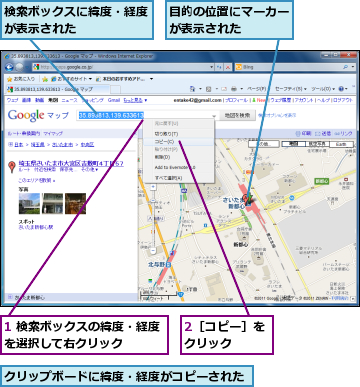Click the map zoom slider track
This screenshot has height=387, width=360.
coord(153,218)
